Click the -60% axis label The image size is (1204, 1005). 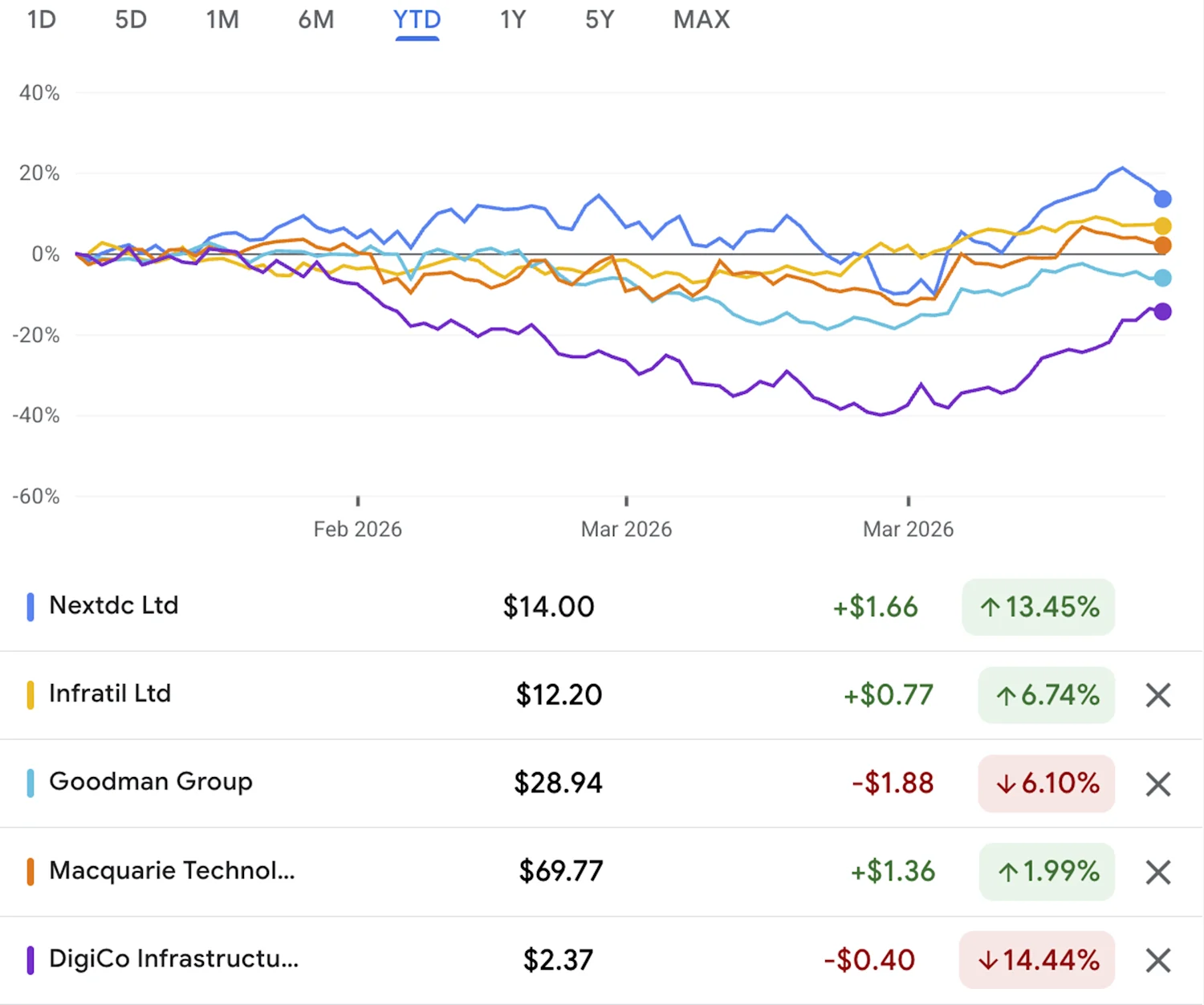tap(36, 497)
